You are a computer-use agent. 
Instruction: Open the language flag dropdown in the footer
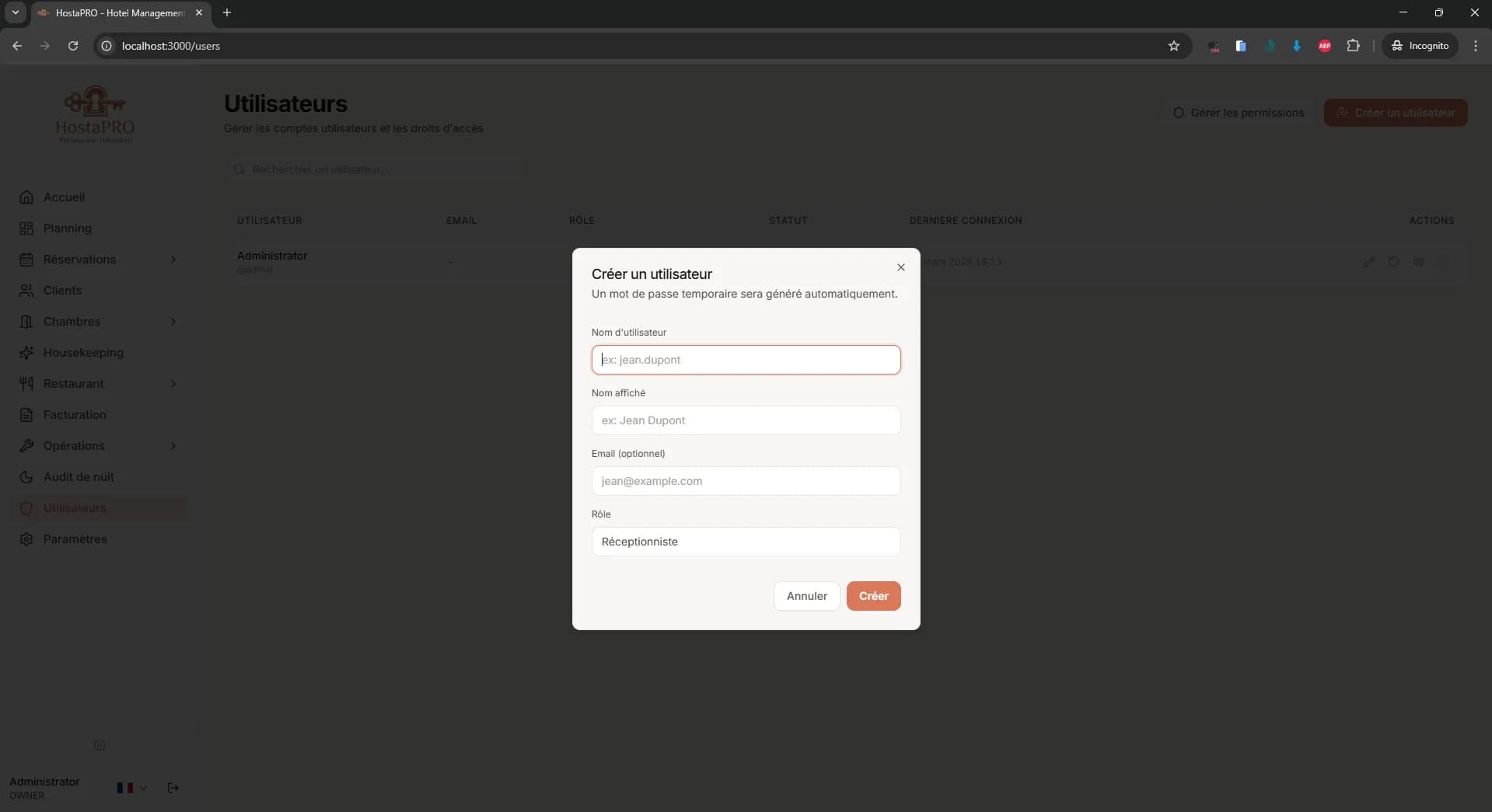click(131, 788)
